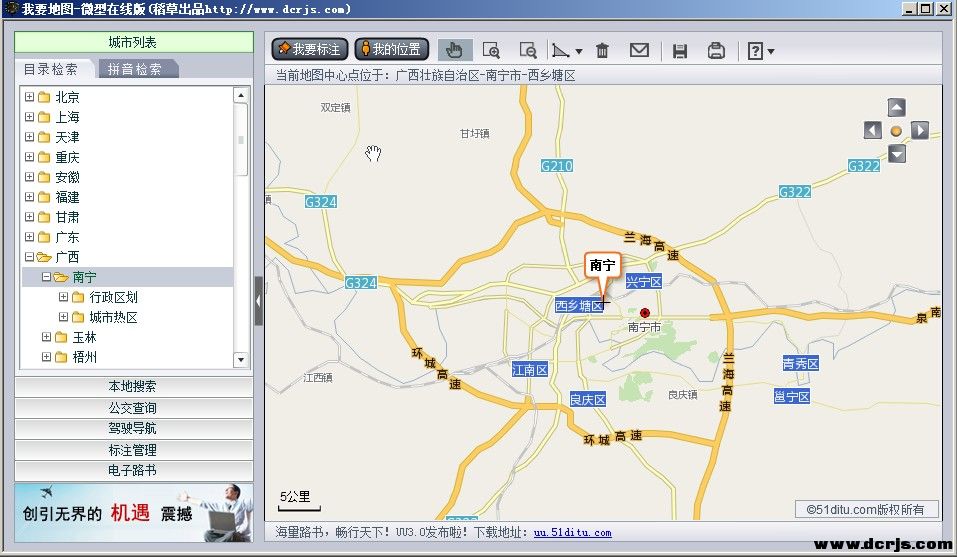Save the map with floppy disk icon
Image resolution: width=957 pixels, height=557 pixels.
click(x=680, y=50)
